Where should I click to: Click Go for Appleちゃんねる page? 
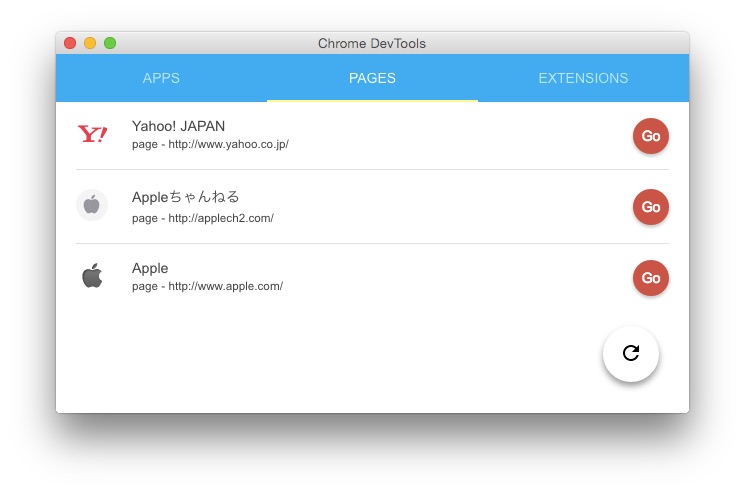[650, 207]
